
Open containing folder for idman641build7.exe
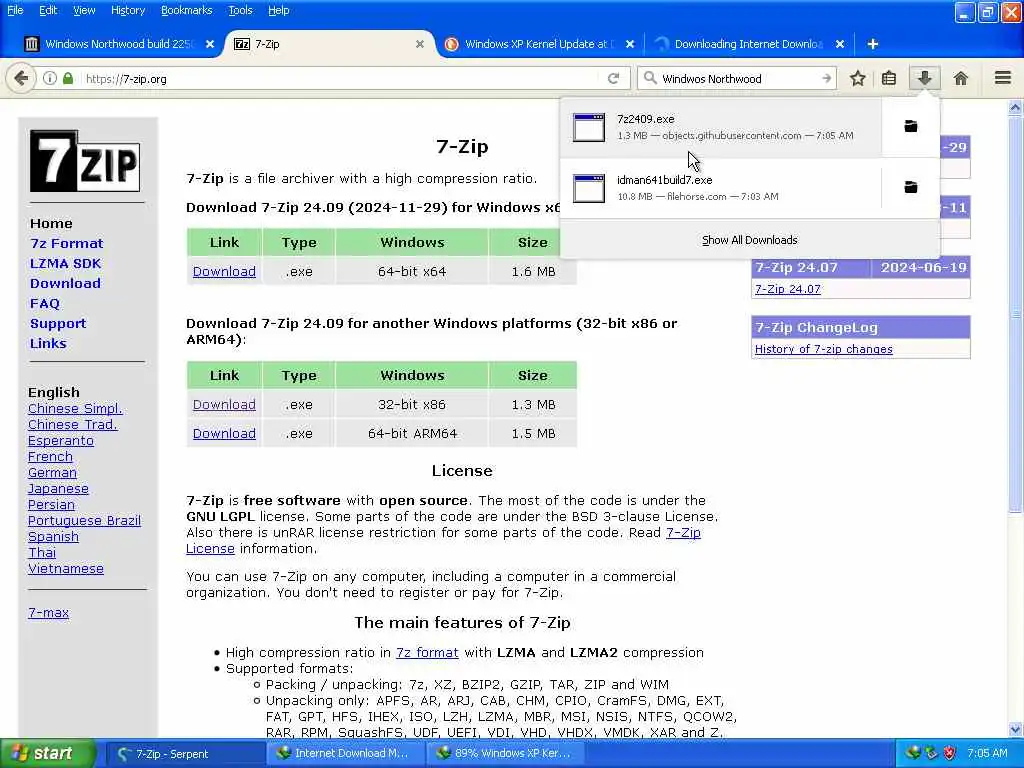coord(910,187)
